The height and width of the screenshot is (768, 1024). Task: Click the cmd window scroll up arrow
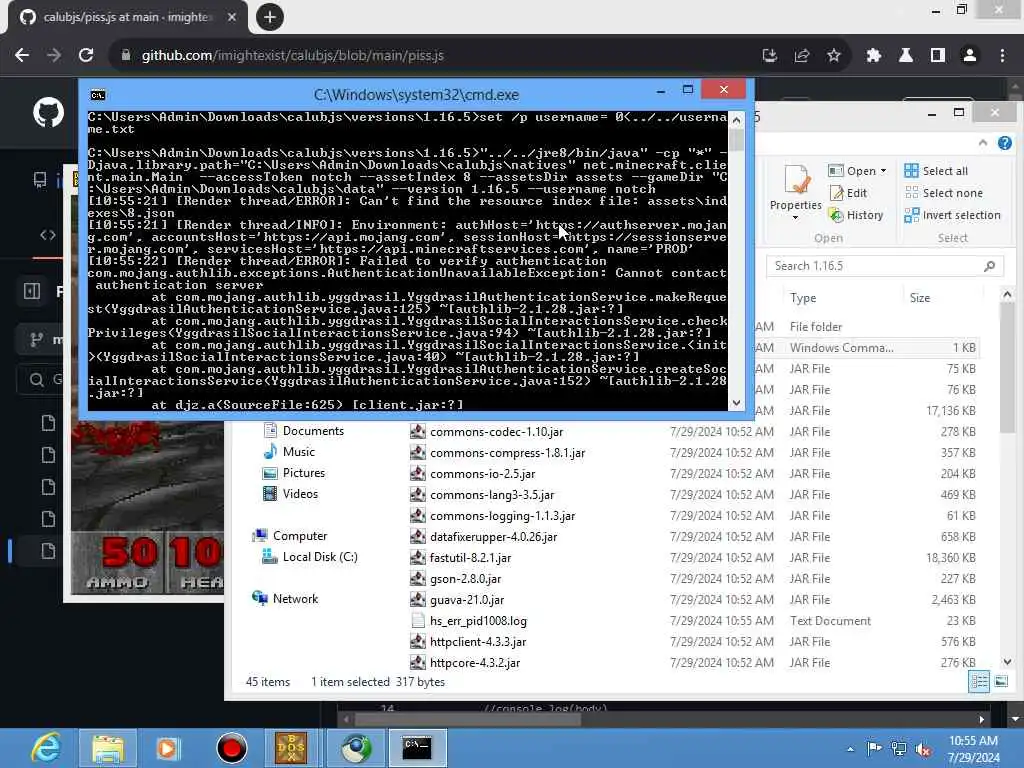(x=737, y=120)
